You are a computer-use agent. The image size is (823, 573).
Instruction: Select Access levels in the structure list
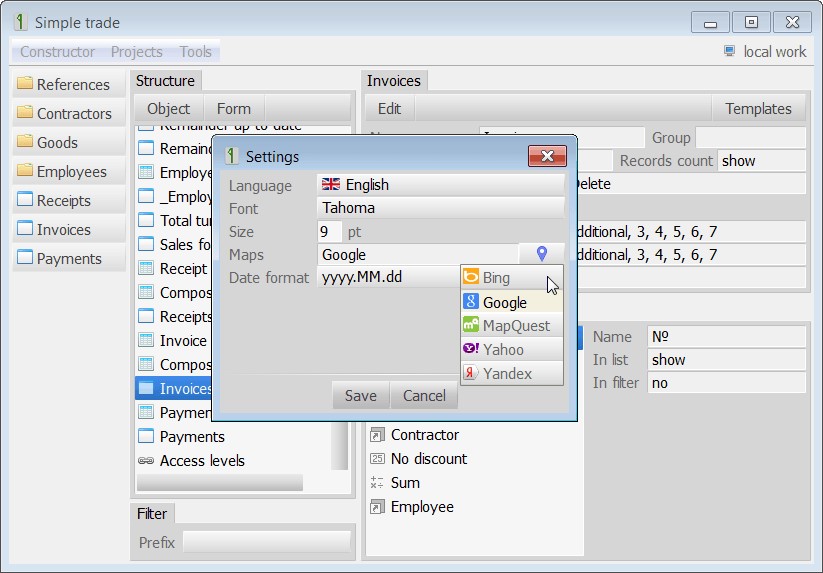(x=202, y=461)
